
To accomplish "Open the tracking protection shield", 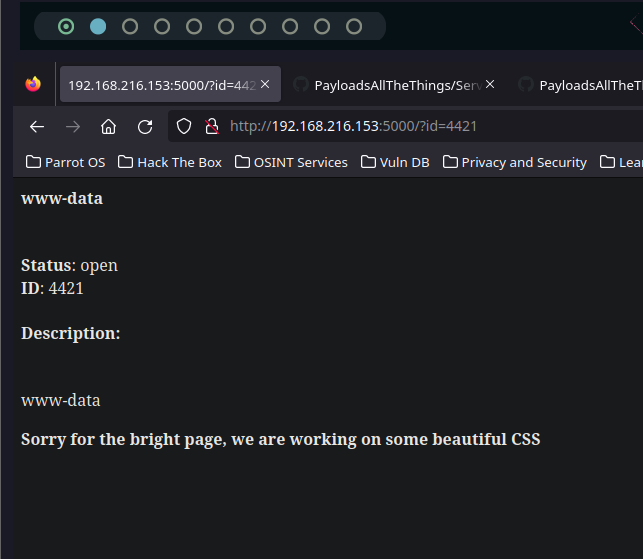I will [x=184, y=126].
